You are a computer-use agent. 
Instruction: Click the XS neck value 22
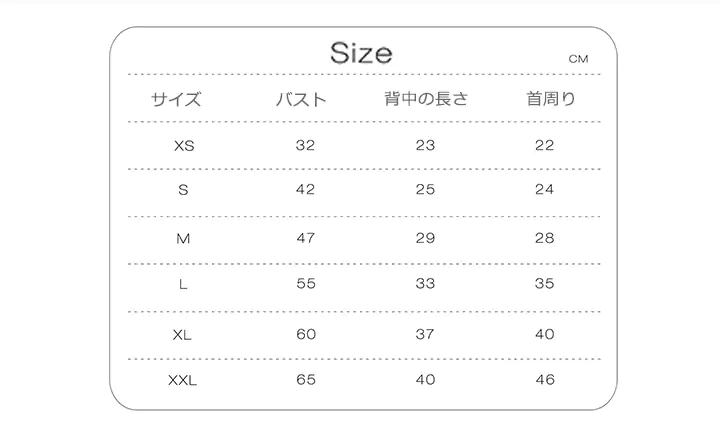[544, 145]
